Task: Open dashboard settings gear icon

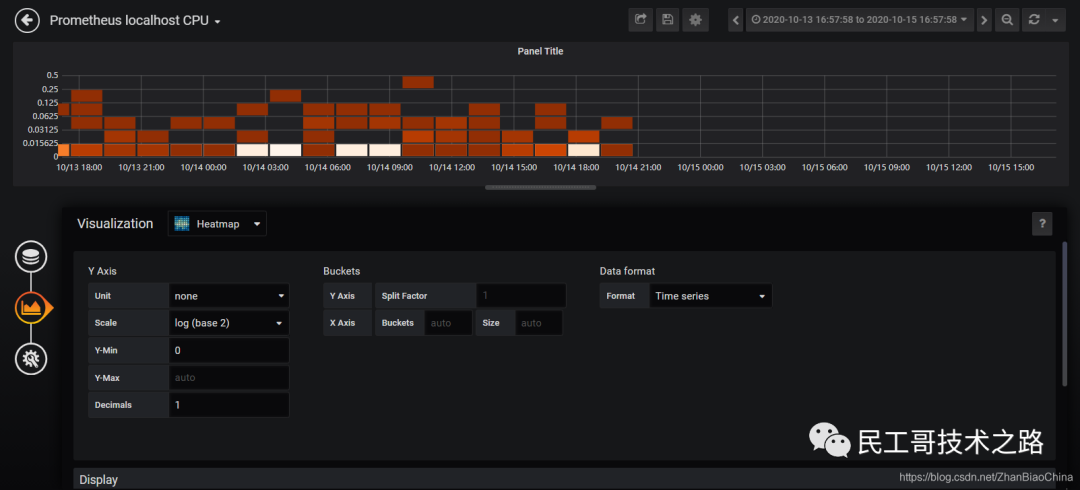Action: coord(696,20)
